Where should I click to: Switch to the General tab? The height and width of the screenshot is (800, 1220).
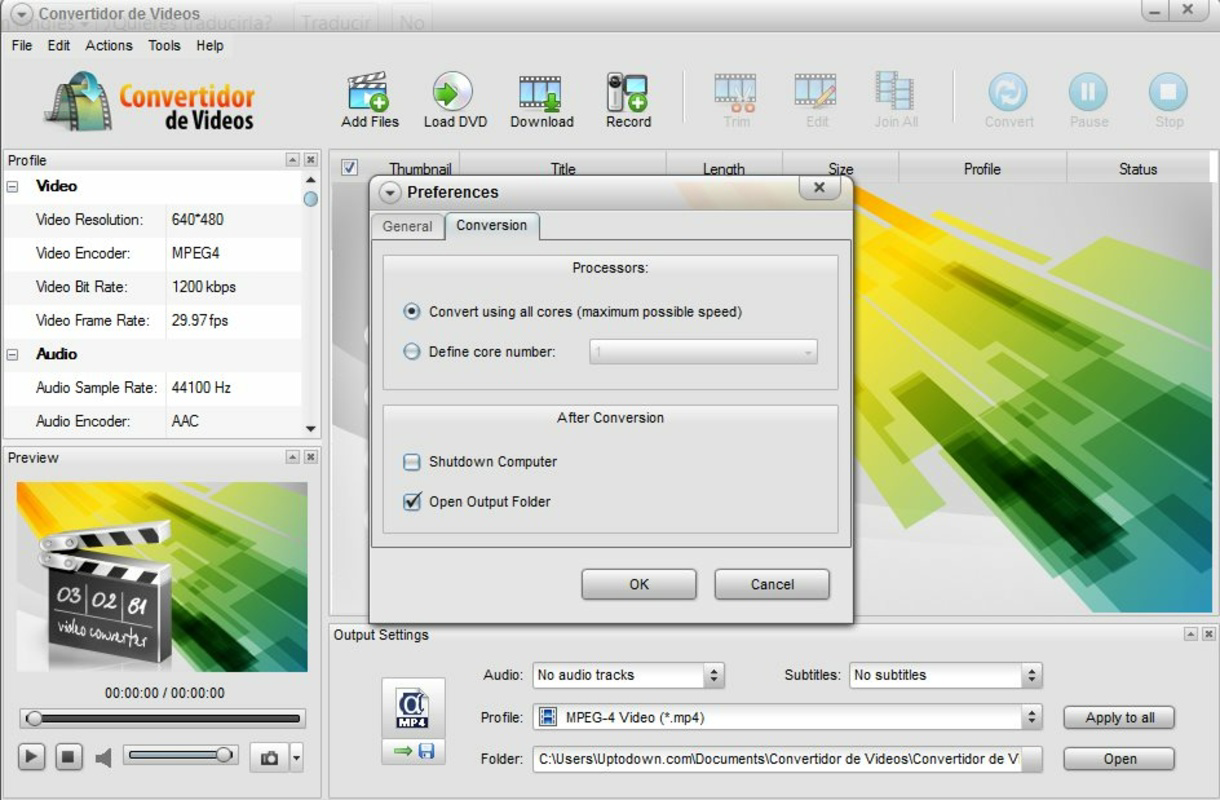(407, 227)
